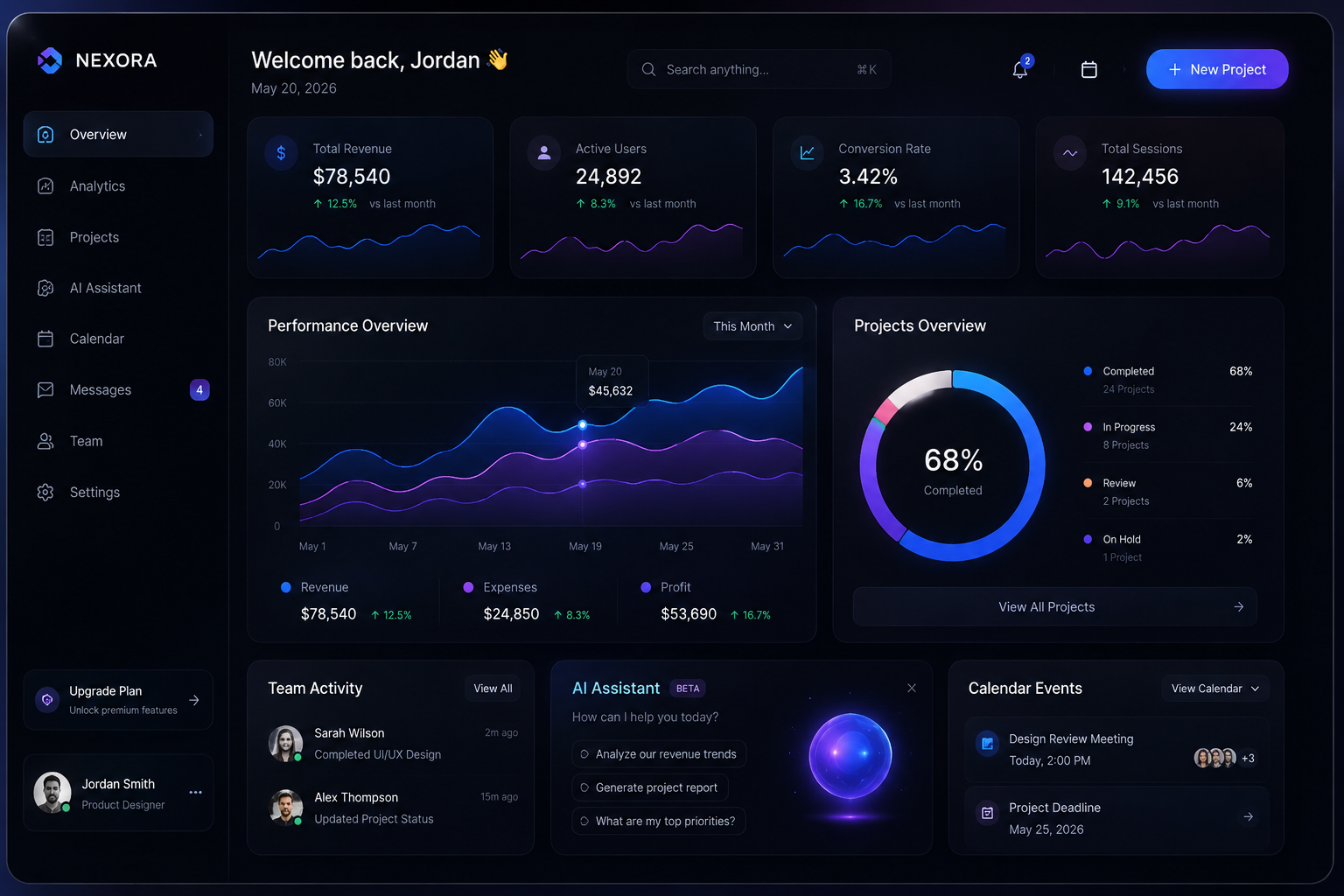Expand the View Calendar dropdown
Image resolution: width=1344 pixels, height=896 pixels.
(x=1215, y=689)
